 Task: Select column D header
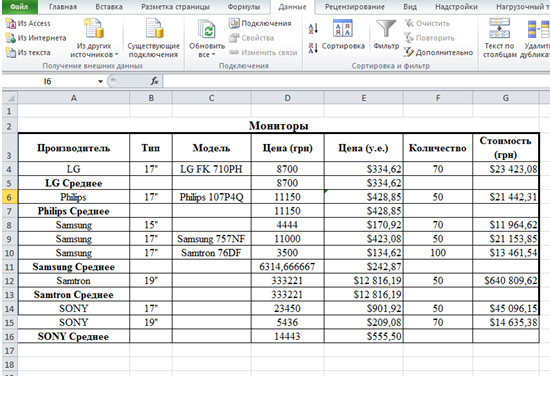288,98
